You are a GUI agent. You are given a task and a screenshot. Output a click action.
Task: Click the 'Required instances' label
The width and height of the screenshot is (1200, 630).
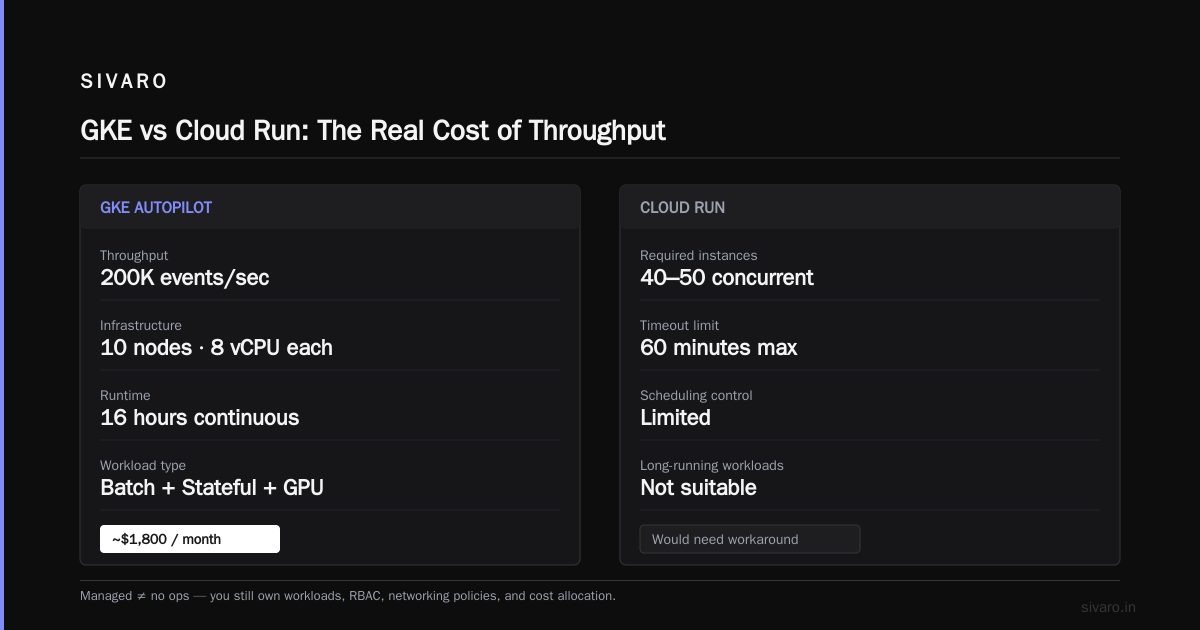click(699, 256)
